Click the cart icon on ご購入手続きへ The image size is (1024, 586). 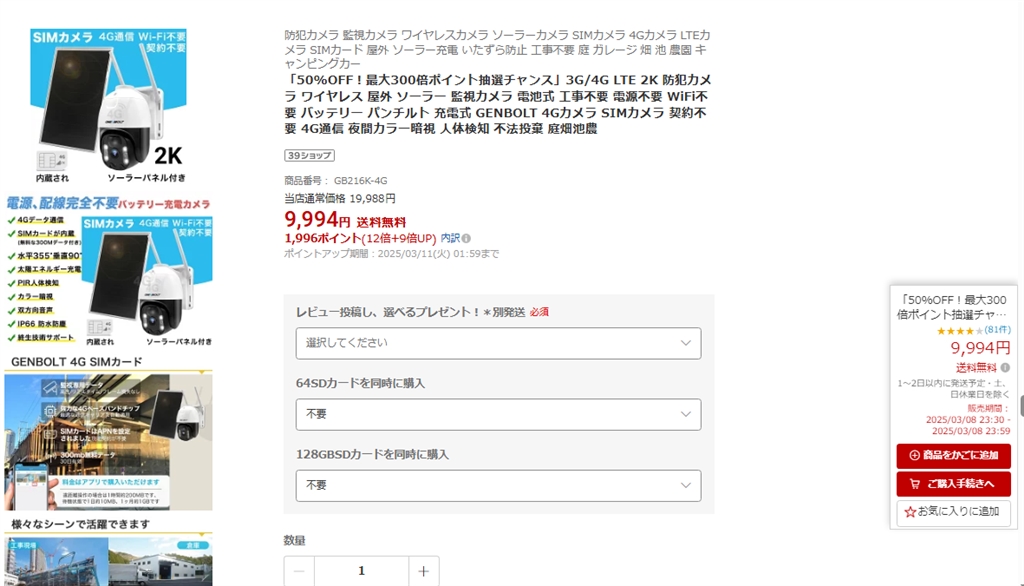click(x=914, y=484)
